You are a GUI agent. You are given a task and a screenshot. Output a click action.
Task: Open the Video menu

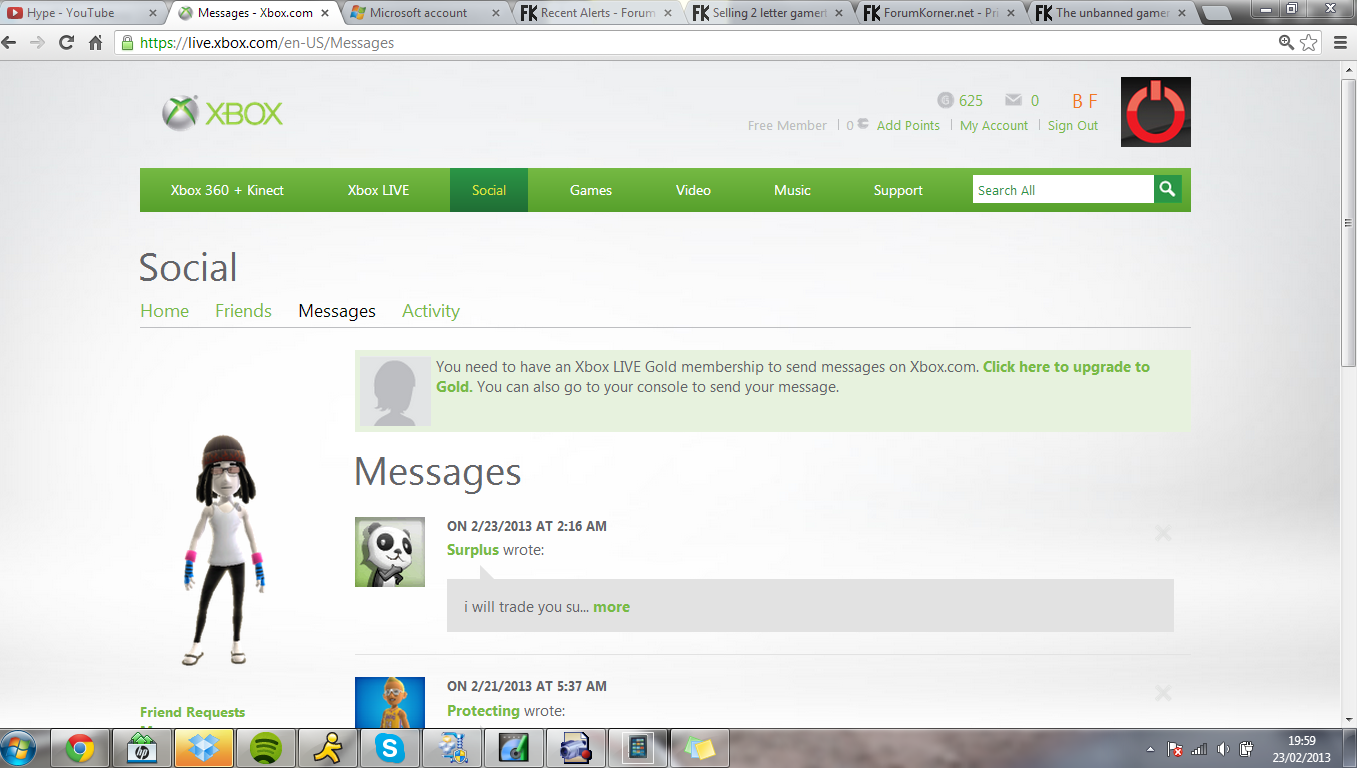(x=693, y=190)
